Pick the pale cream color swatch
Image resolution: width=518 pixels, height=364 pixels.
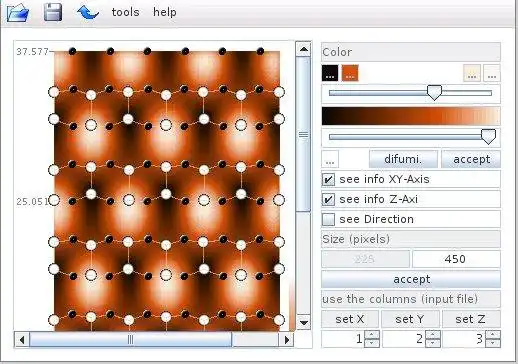[472, 73]
